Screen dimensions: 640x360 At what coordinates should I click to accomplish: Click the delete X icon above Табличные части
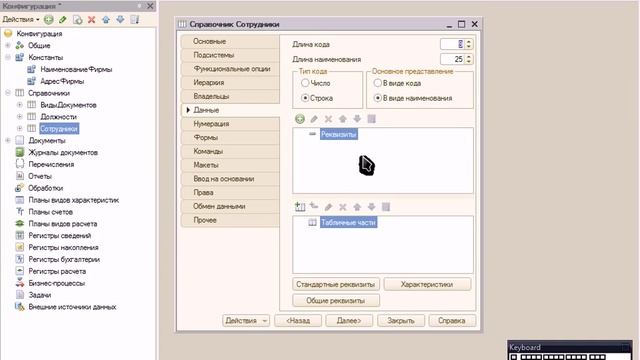point(343,207)
